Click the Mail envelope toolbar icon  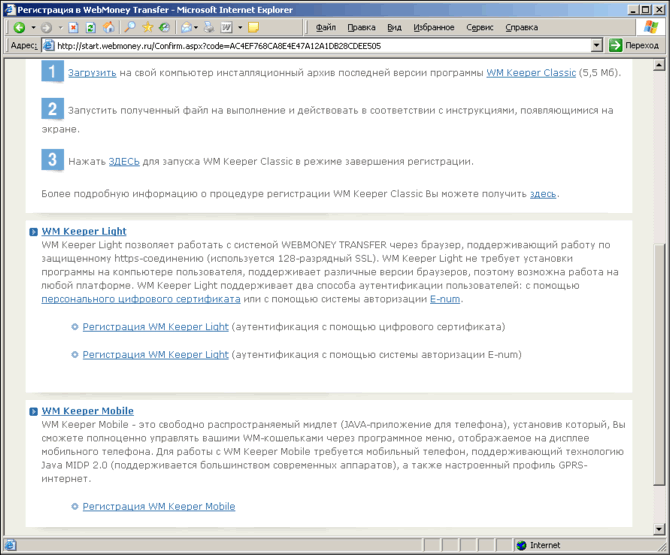(x=186, y=27)
